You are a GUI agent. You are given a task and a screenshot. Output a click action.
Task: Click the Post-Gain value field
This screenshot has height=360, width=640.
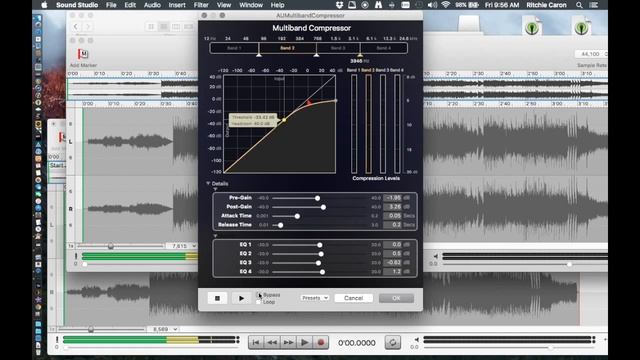tap(393, 207)
